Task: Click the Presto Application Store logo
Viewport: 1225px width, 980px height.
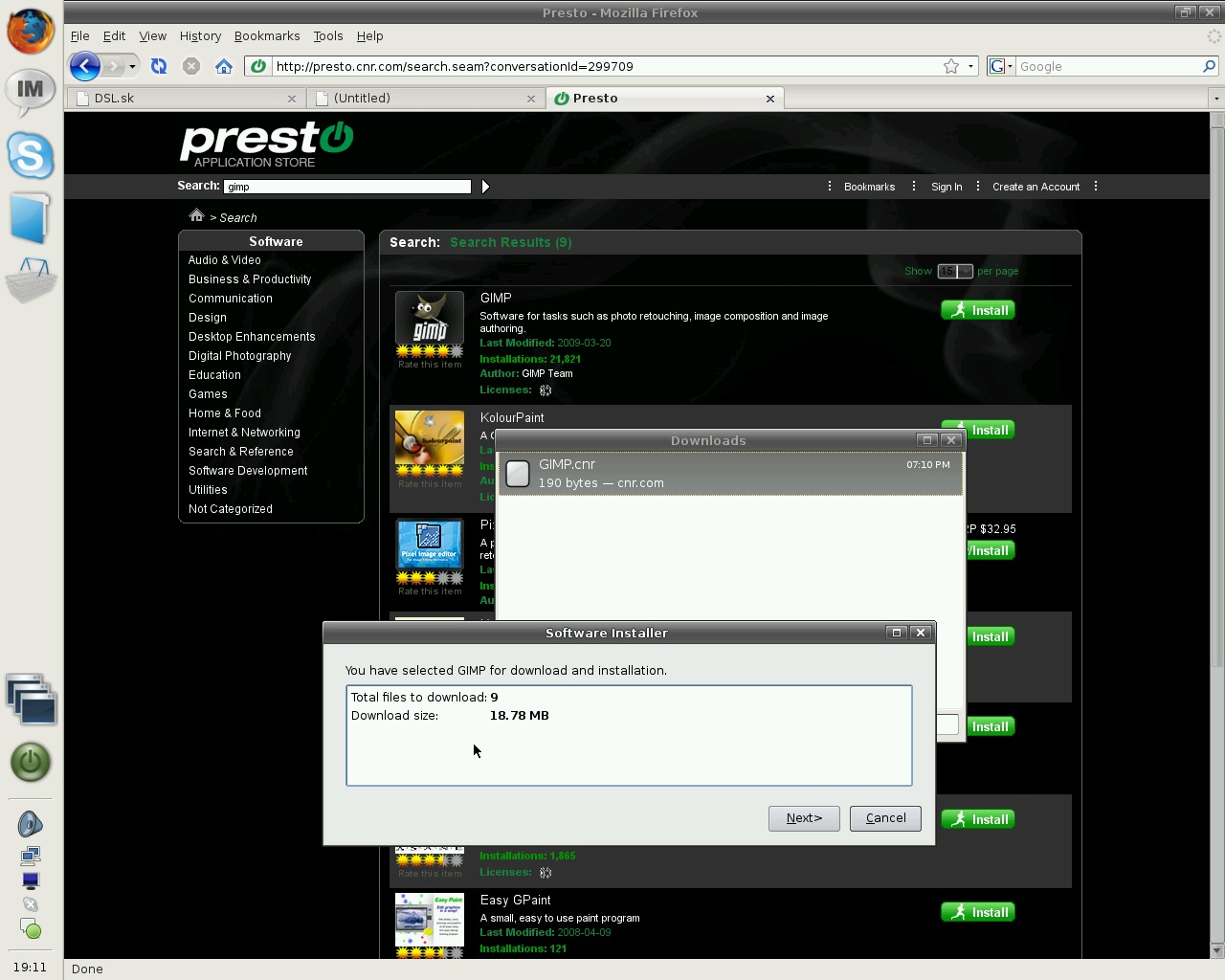Action: (x=267, y=145)
